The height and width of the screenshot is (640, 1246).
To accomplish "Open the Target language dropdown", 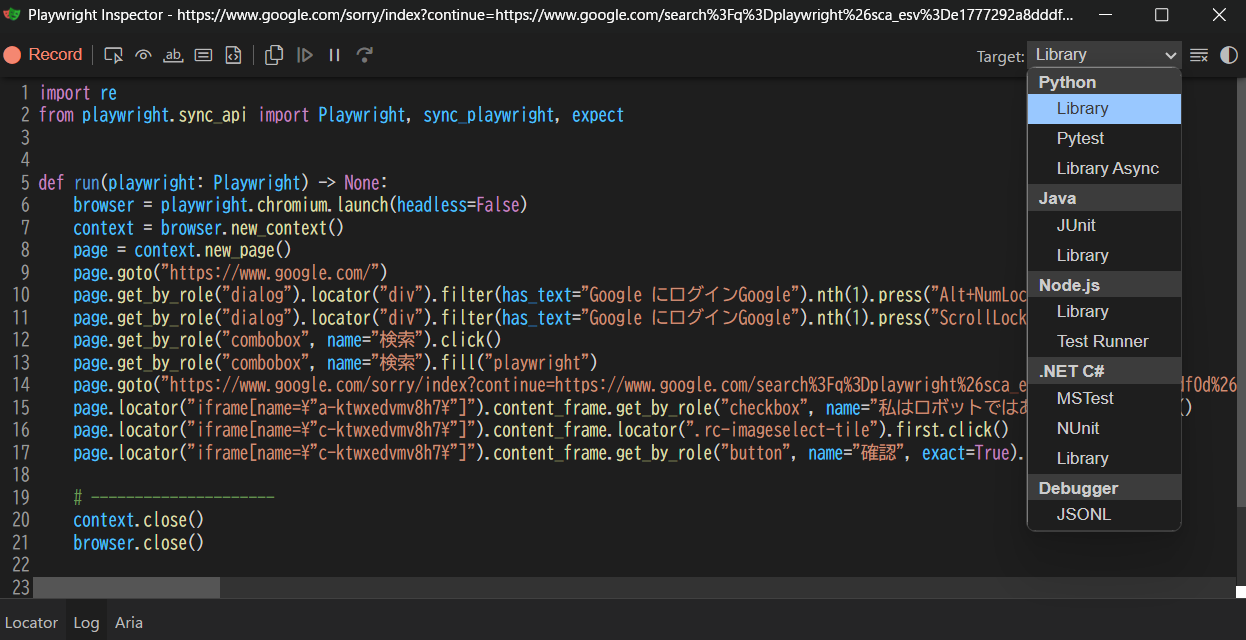I will pyautogui.click(x=1104, y=54).
